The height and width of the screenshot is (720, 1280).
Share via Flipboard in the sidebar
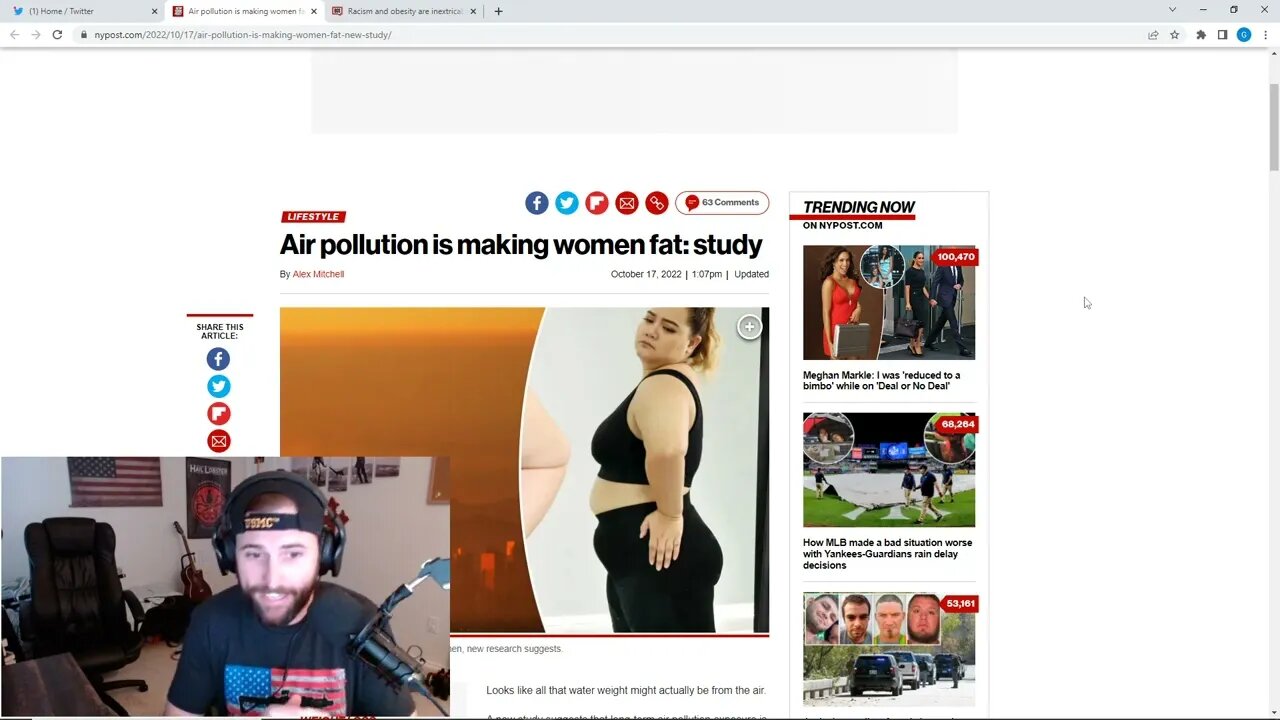pyautogui.click(x=218, y=413)
